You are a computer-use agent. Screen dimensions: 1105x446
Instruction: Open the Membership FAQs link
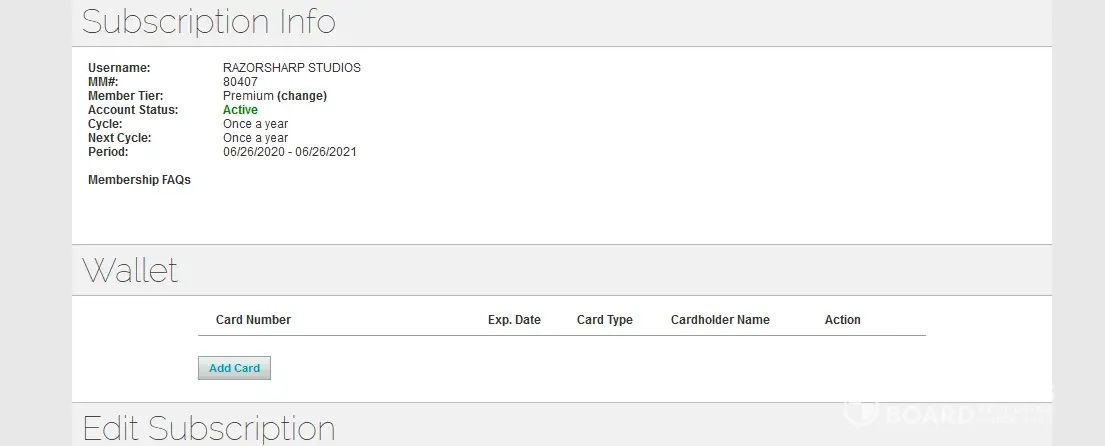point(139,180)
